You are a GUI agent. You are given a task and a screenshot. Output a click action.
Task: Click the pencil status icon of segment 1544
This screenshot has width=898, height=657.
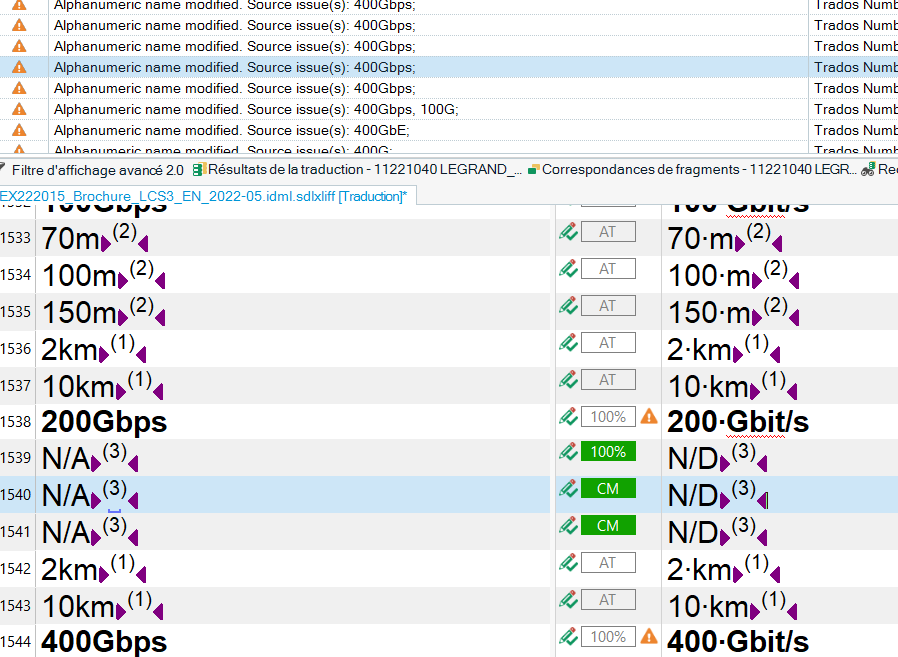pos(568,636)
